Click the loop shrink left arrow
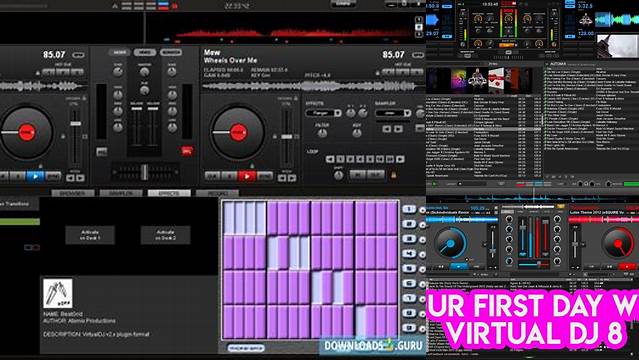This screenshot has height=360, width=639. pos(330,159)
